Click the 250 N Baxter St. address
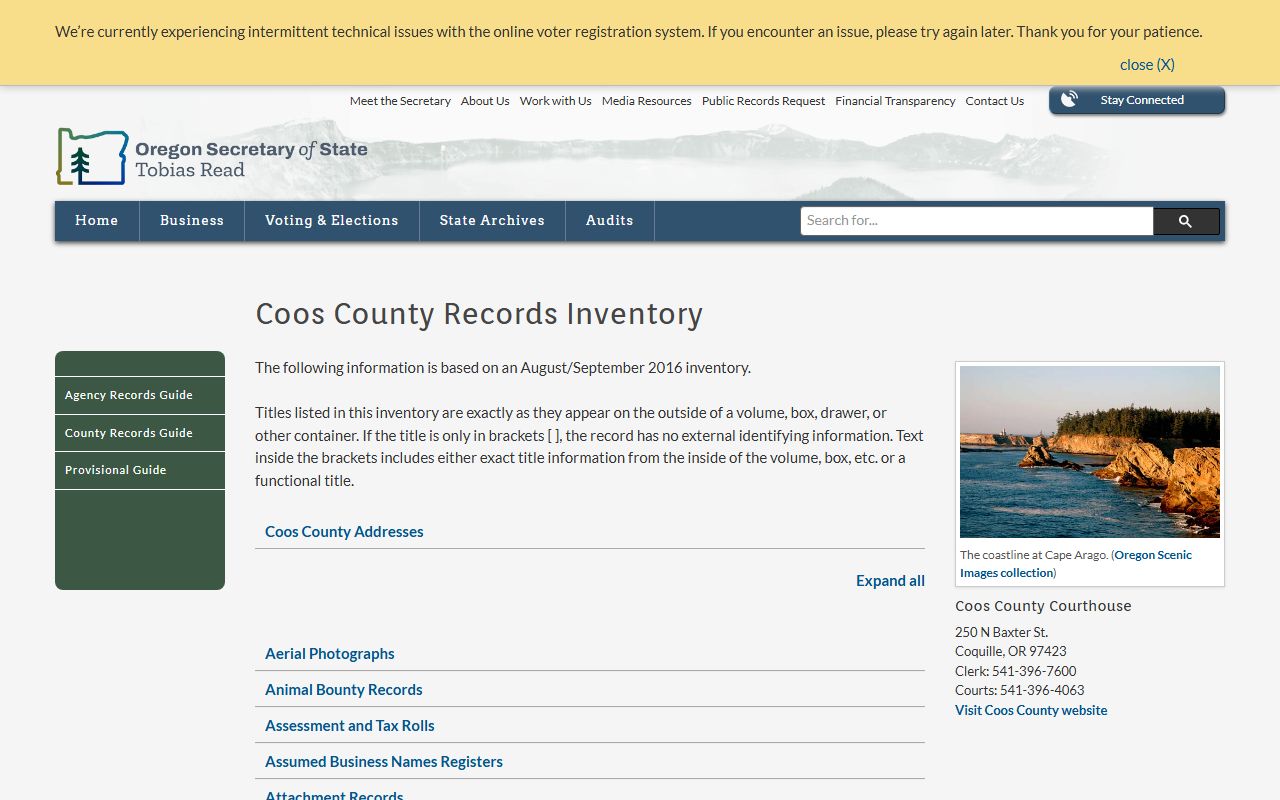This screenshot has height=800, width=1280. [1002, 632]
